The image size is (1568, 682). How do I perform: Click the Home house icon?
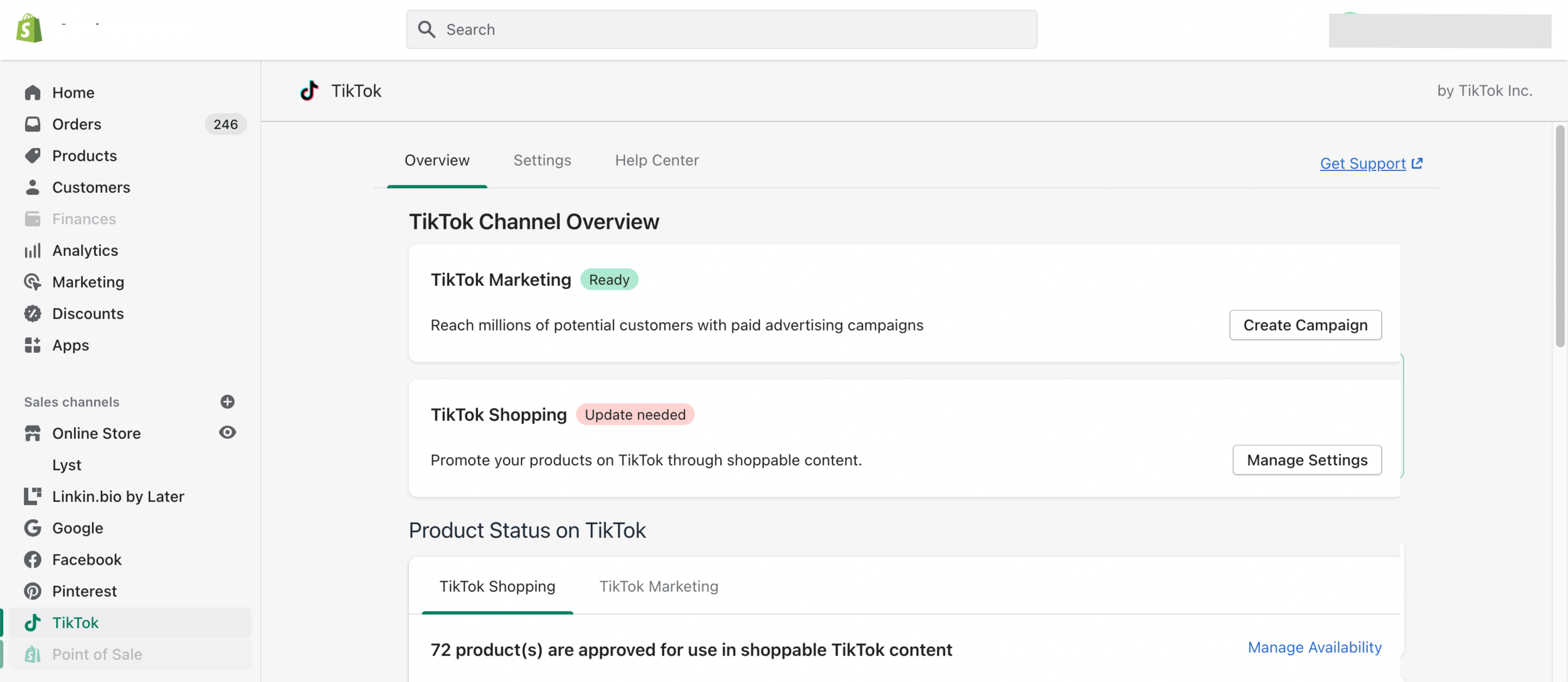pos(33,93)
